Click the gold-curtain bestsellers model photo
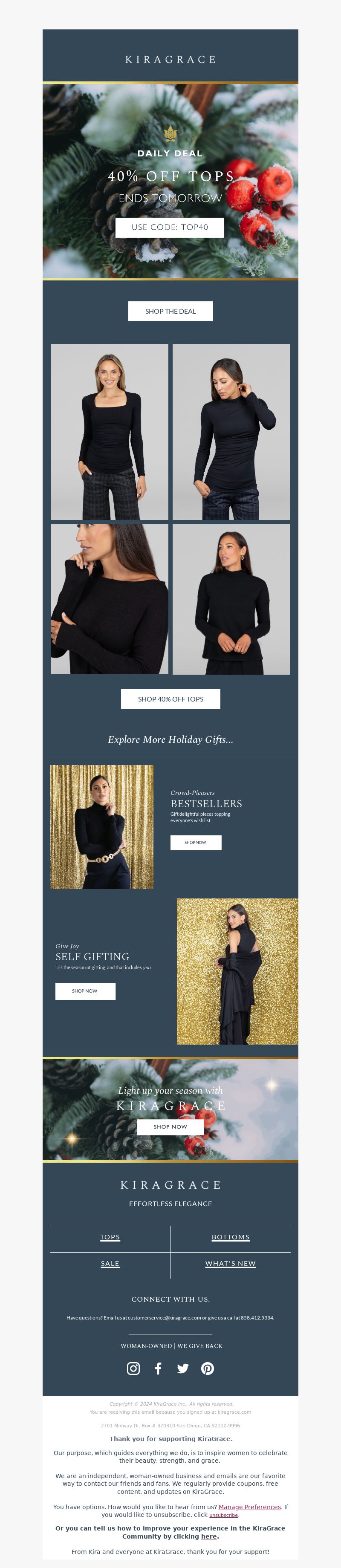Image resolution: width=341 pixels, height=1568 pixels. pyautogui.click(x=102, y=826)
